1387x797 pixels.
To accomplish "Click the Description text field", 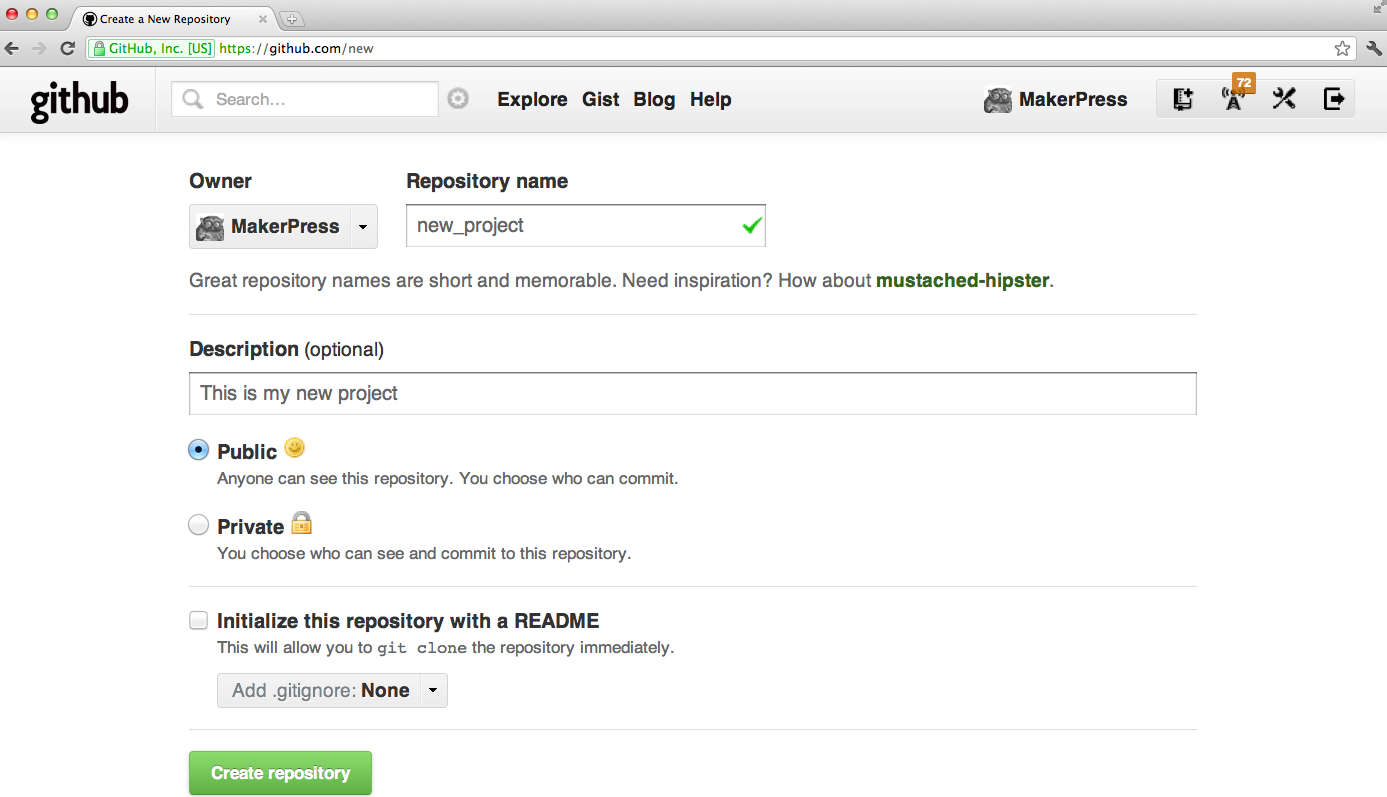I will 692,394.
